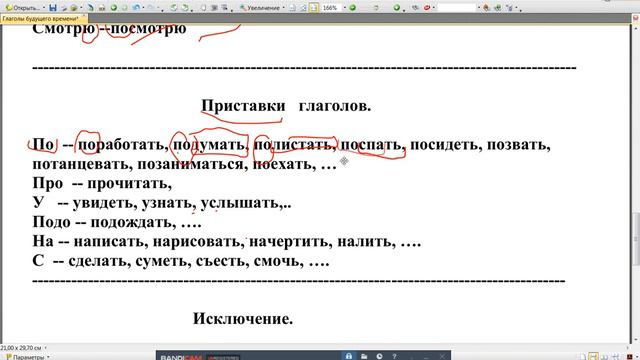Toggle the highlighted fit width icon
This screenshot has width=640, height=360.
click(x=313, y=8)
